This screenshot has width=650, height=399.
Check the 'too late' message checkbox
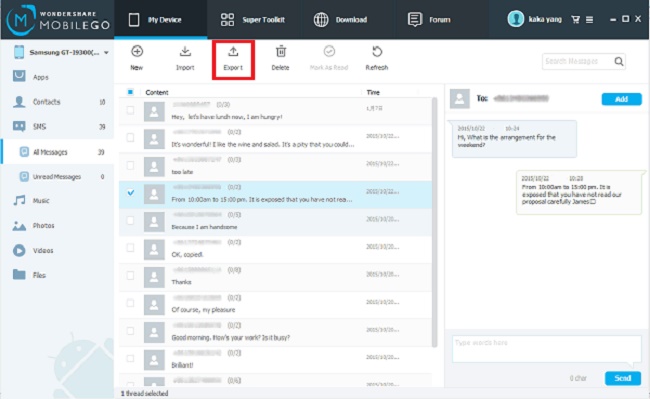tap(130, 165)
